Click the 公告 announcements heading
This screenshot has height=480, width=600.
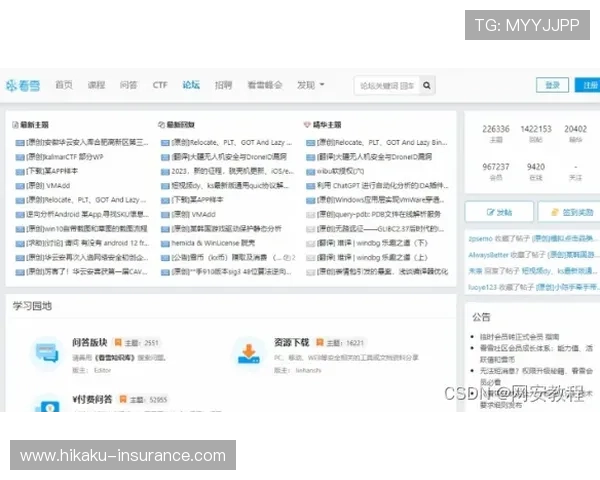tap(481, 317)
